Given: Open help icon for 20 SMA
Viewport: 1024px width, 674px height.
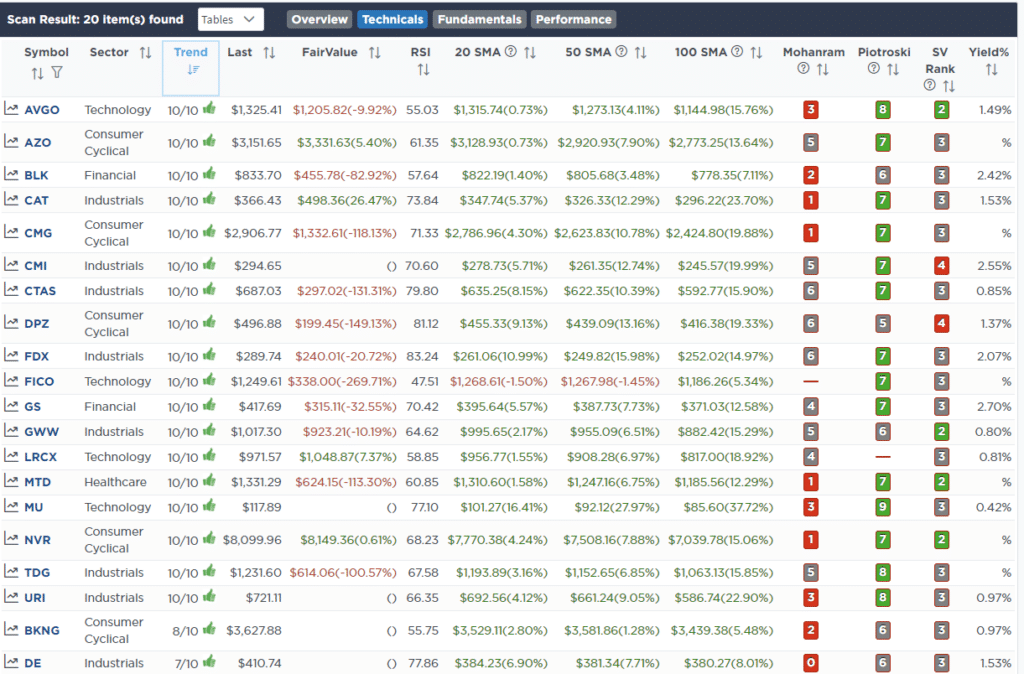Looking at the screenshot, I should [x=511, y=52].
